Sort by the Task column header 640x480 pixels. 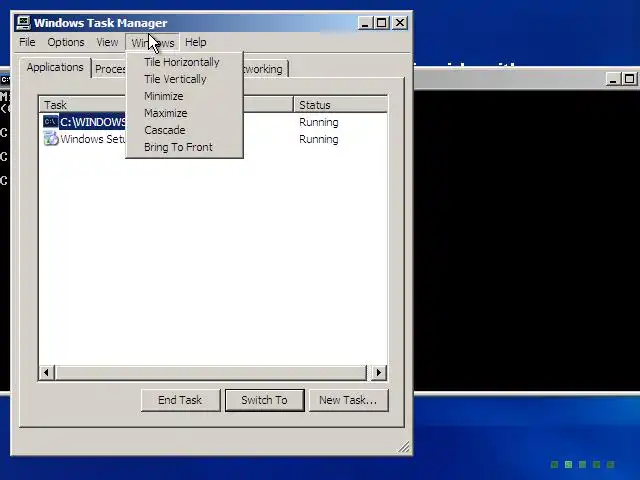pyautogui.click(x=82, y=105)
